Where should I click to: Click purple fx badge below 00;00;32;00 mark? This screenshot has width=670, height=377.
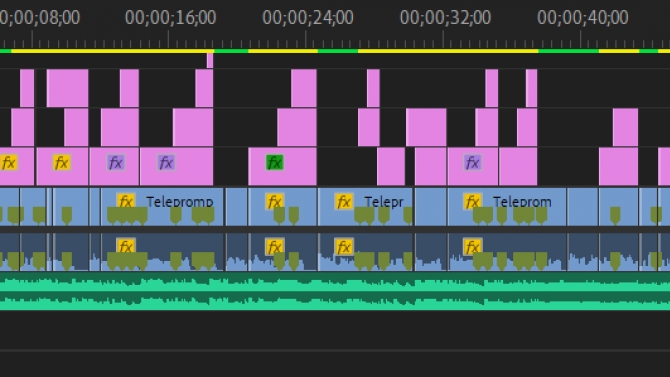tap(473, 163)
